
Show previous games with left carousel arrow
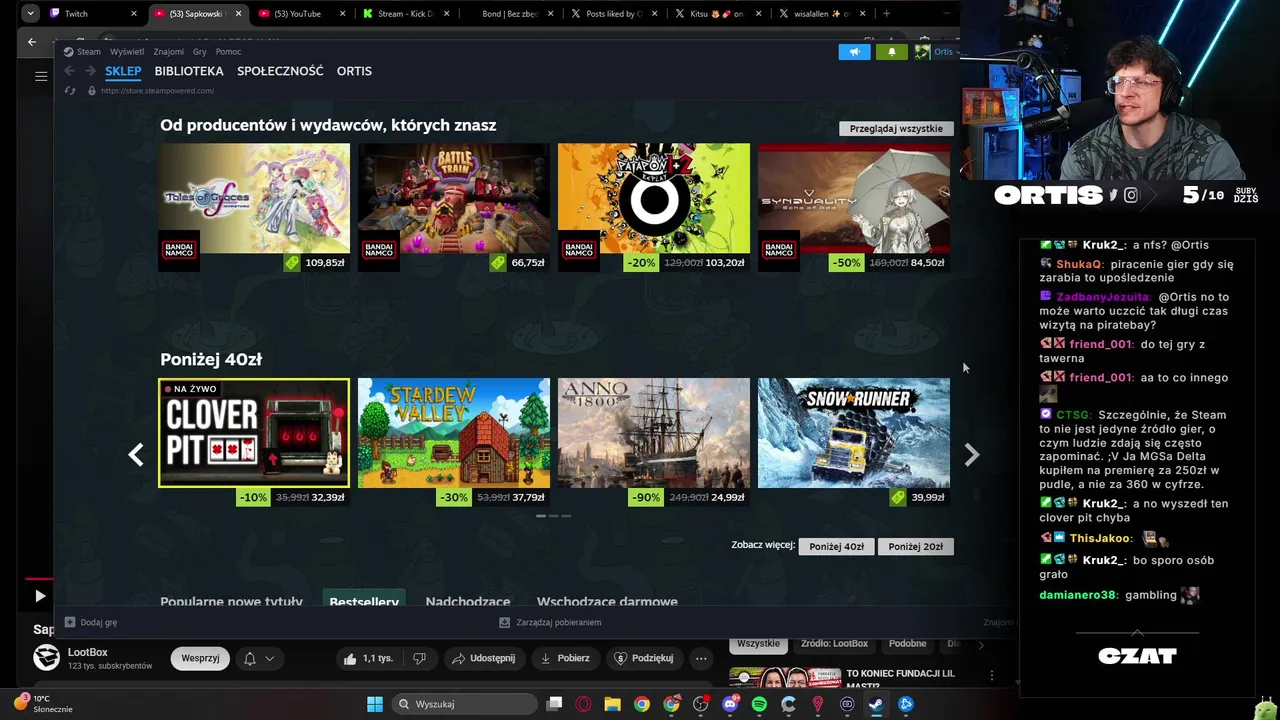point(136,455)
